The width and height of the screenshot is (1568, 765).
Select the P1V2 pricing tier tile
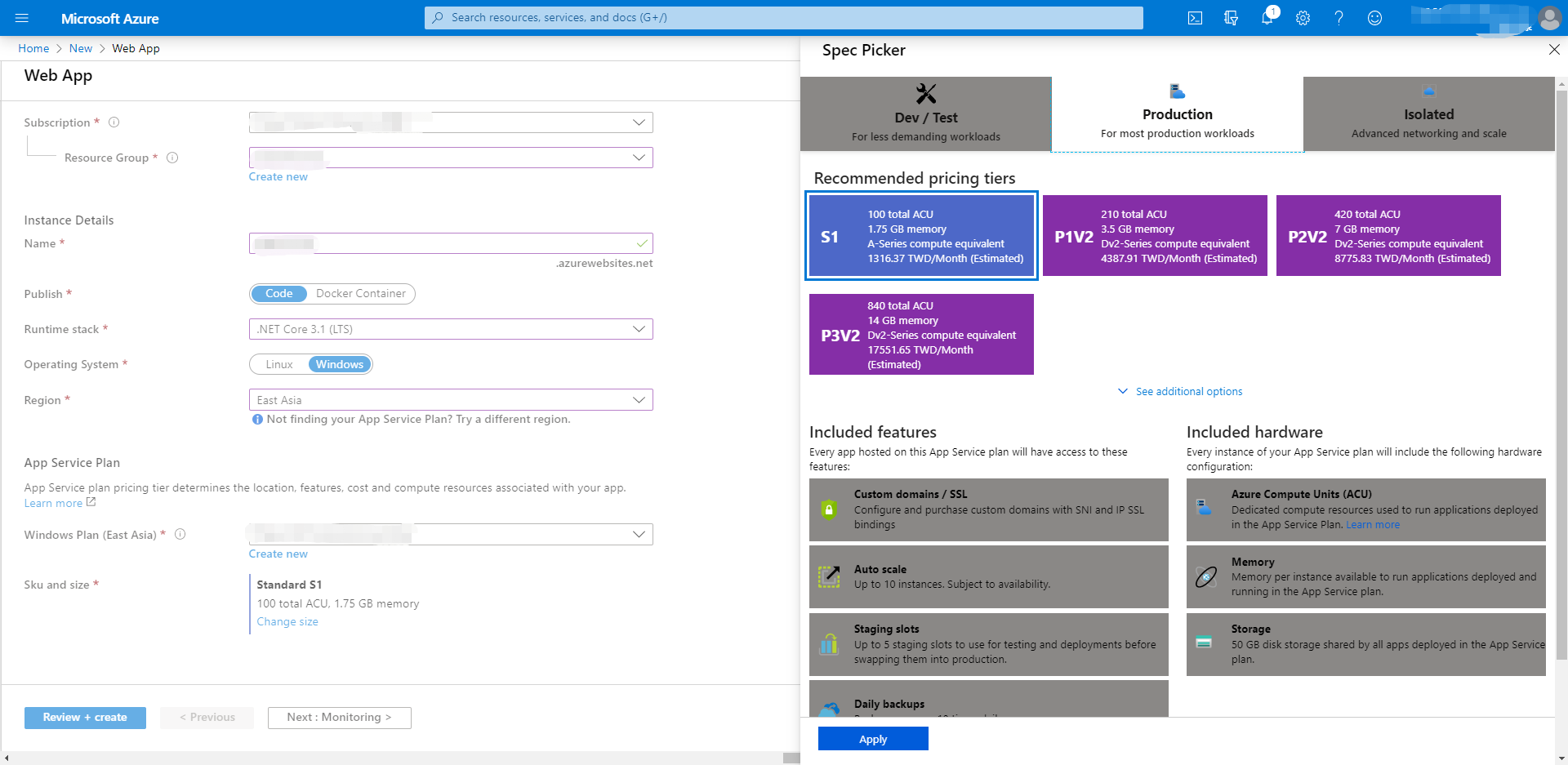(x=1155, y=236)
